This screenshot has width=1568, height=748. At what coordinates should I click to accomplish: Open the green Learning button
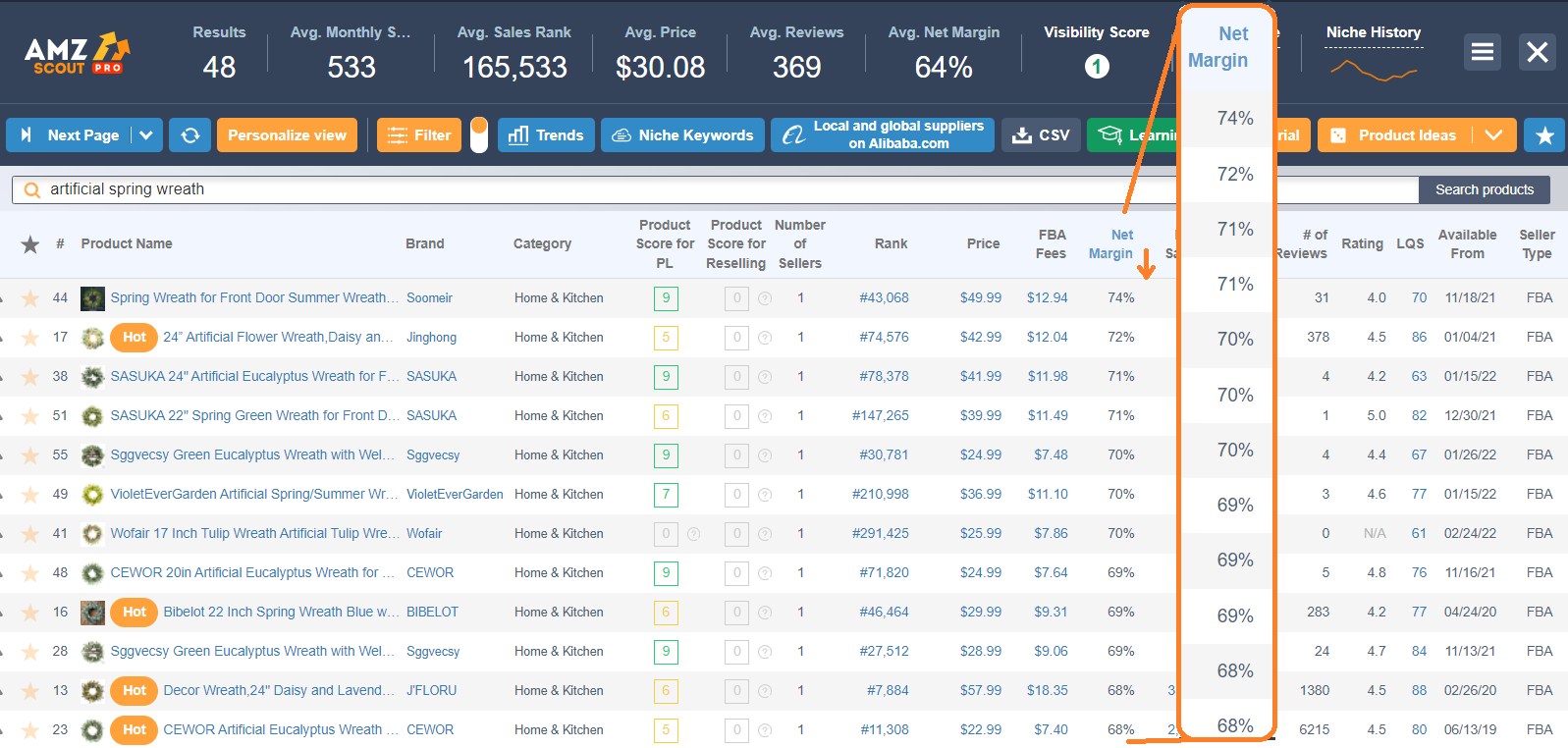(x=1132, y=135)
